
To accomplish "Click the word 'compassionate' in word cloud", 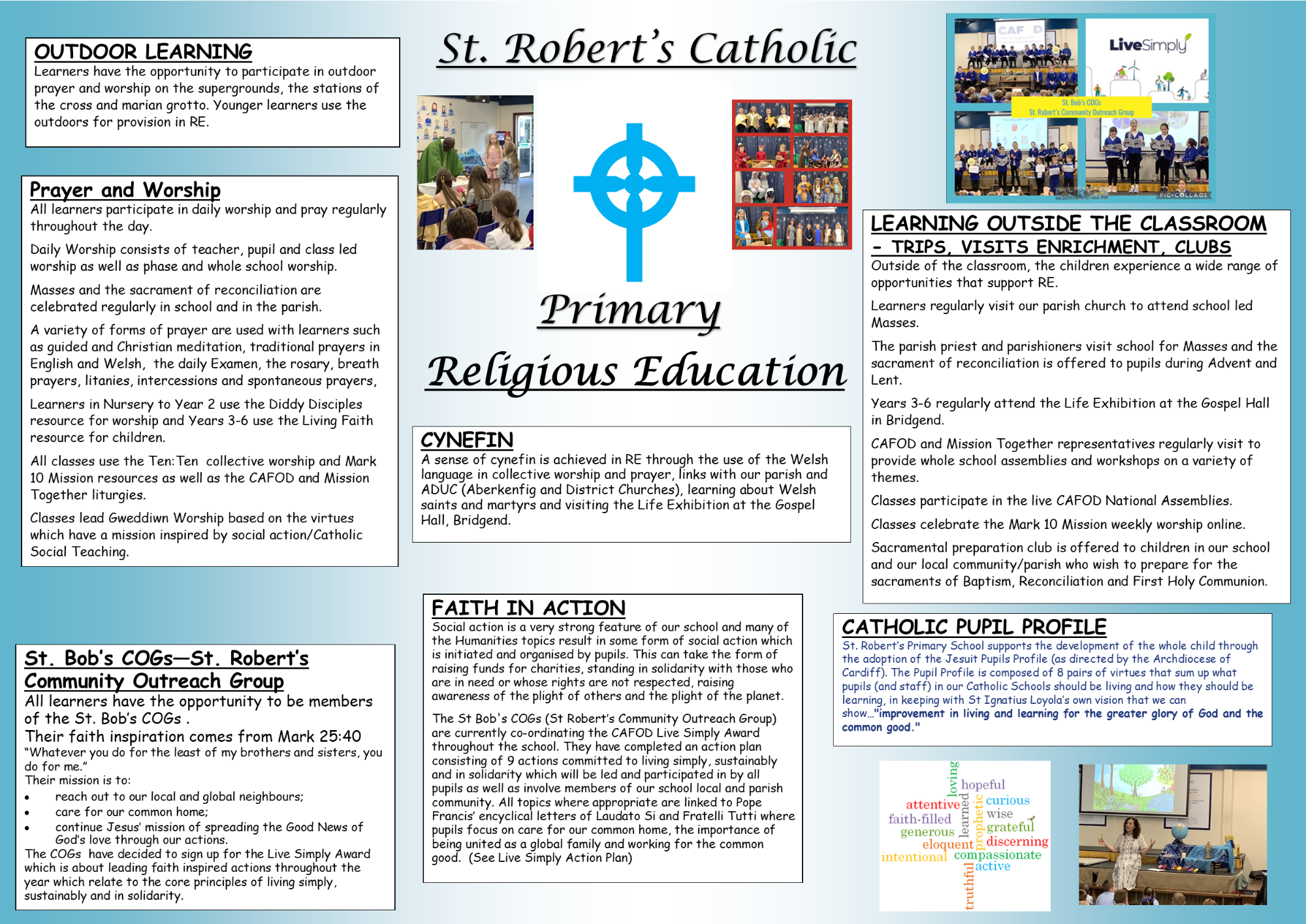I will (997, 855).
